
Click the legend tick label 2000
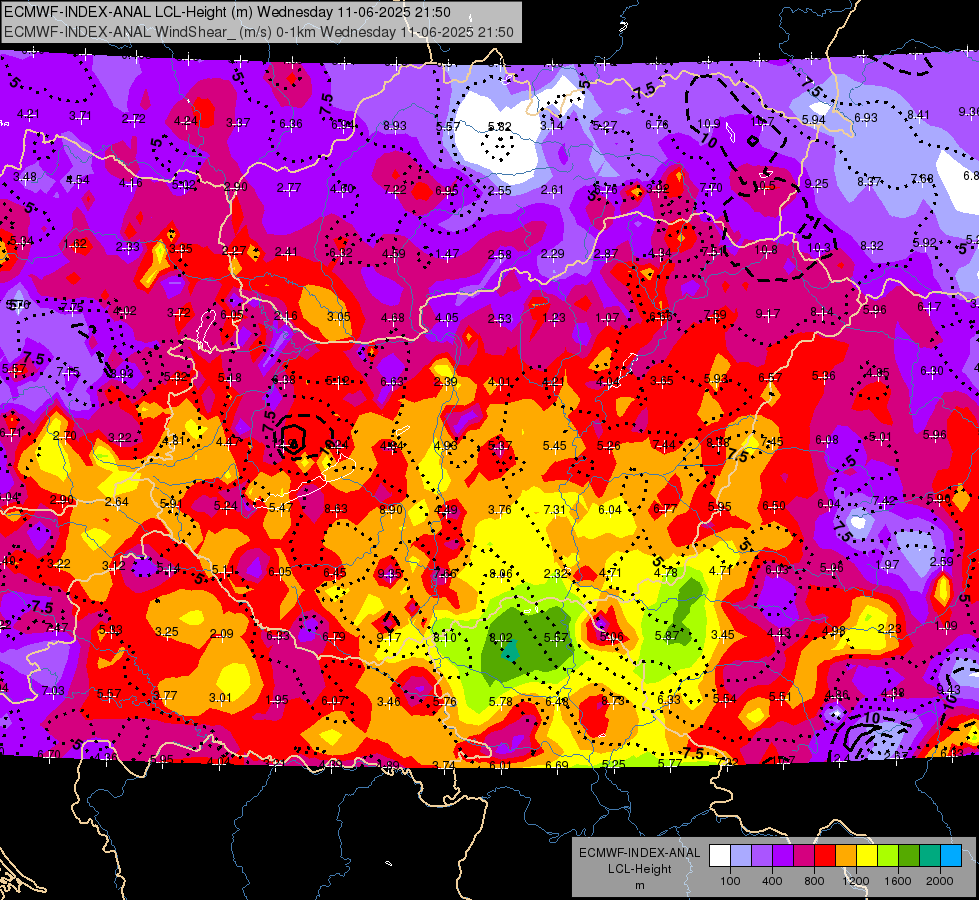click(x=940, y=881)
